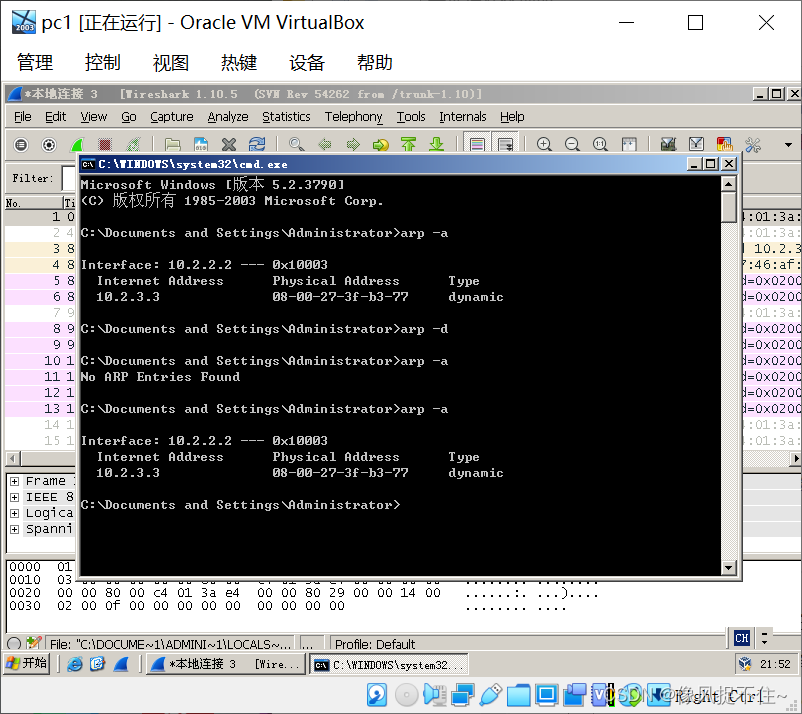Image resolution: width=802 pixels, height=714 pixels.
Task: Click packet list horizontal scroll left arrow
Action: click(x=13, y=458)
